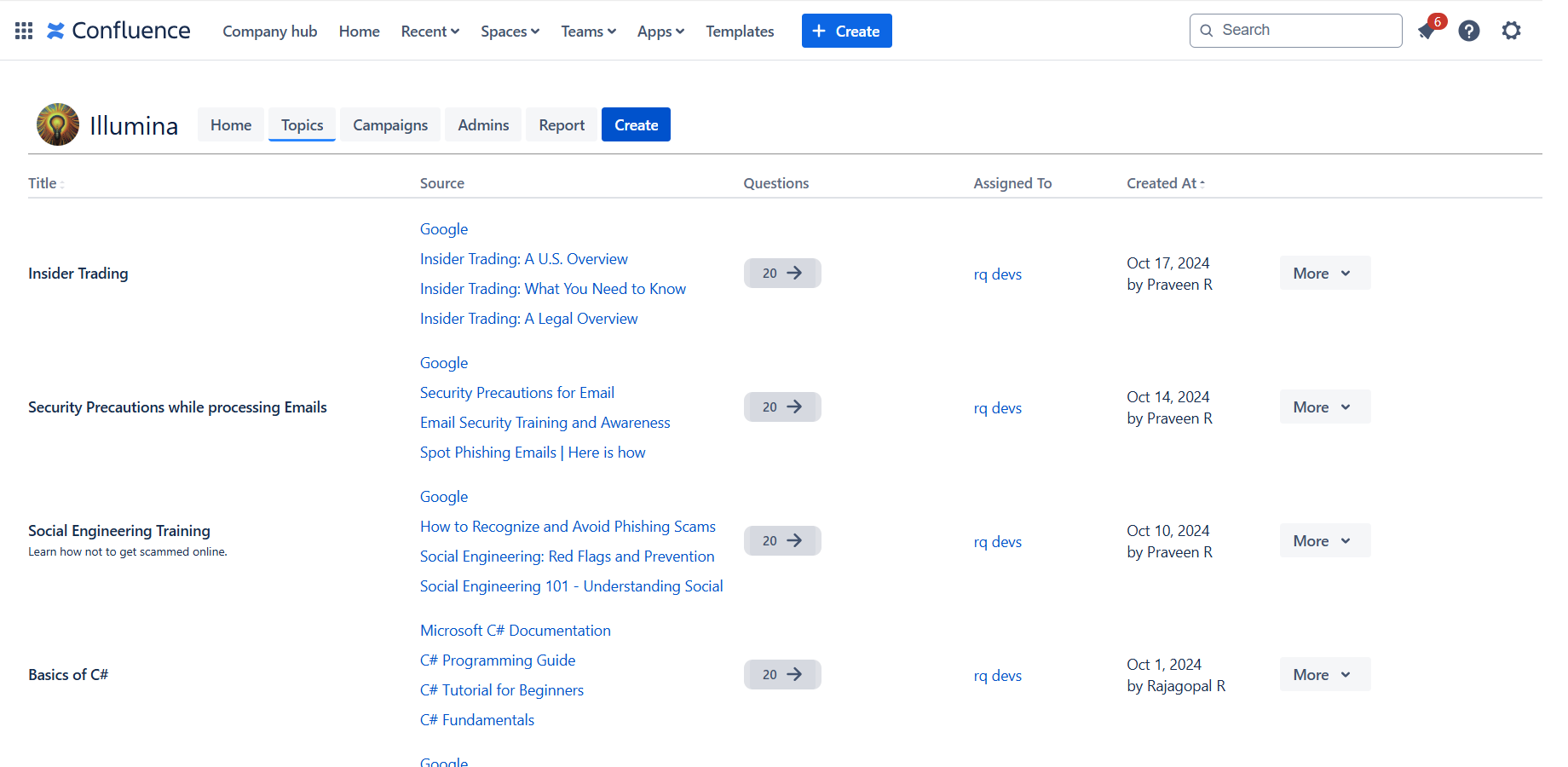Open the help question mark icon

tap(1468, 32)
